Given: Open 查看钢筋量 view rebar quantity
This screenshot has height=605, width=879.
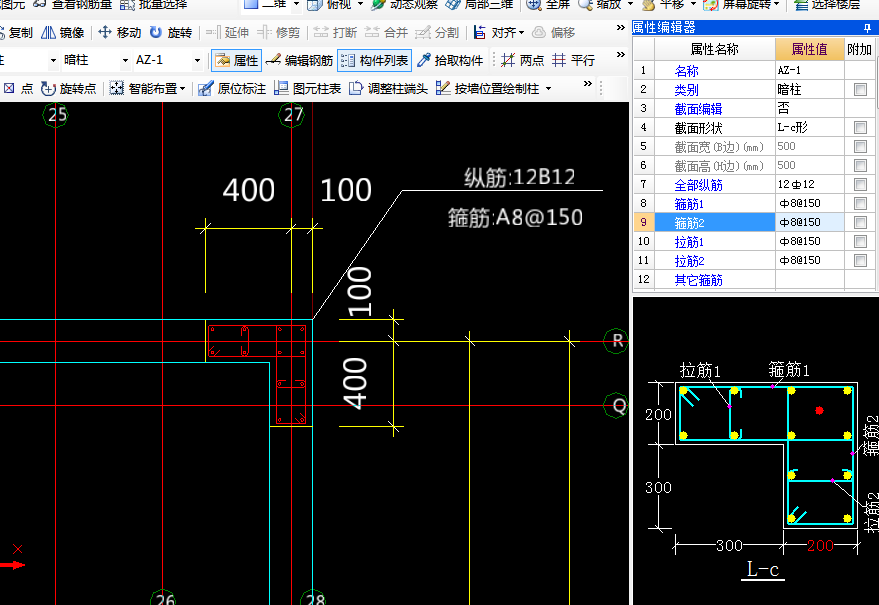Looking at the screenshot, I should (x=73, y=4).
